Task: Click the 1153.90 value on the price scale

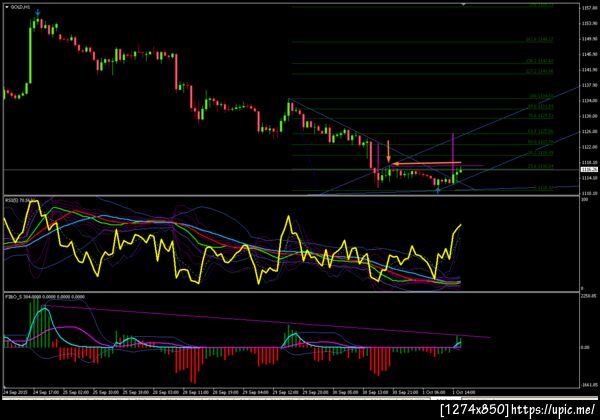Action: 589,23
